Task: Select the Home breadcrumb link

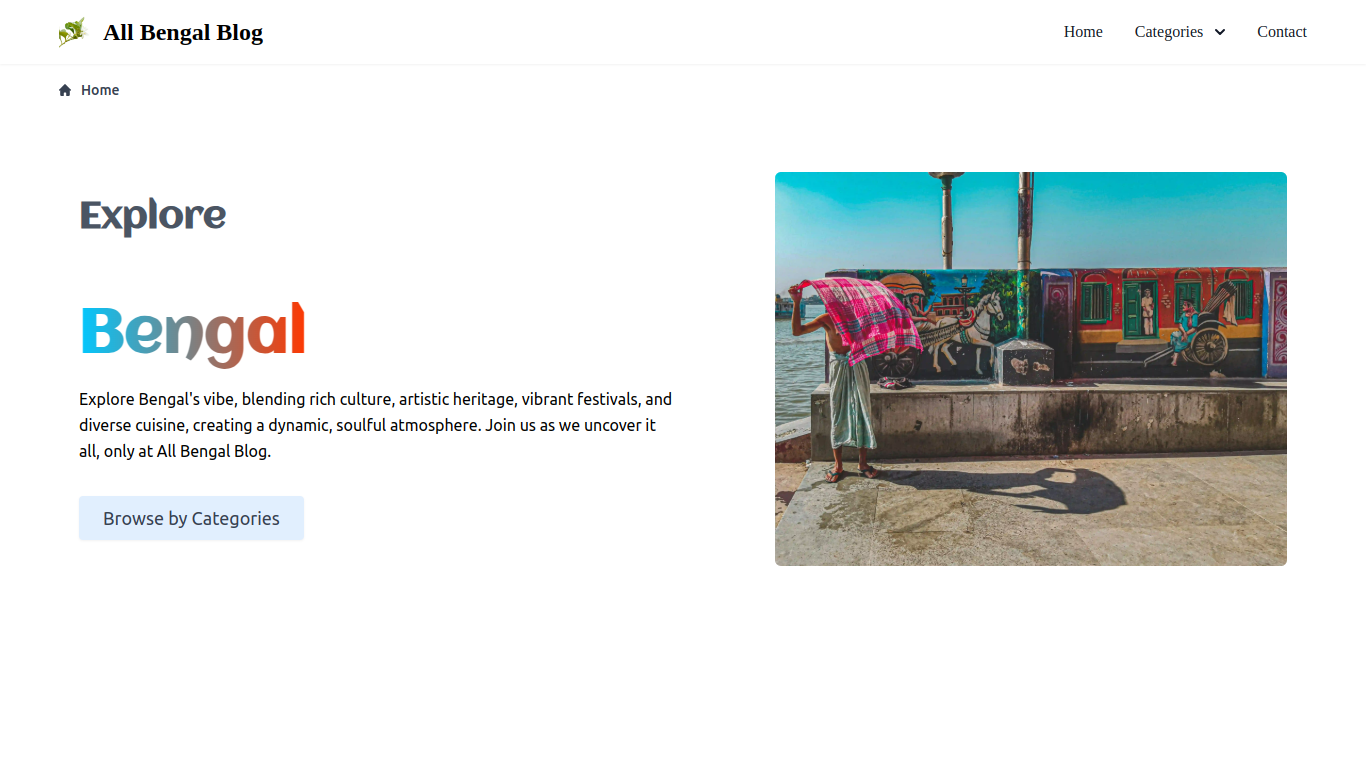Action: click(x=100, y=90)
